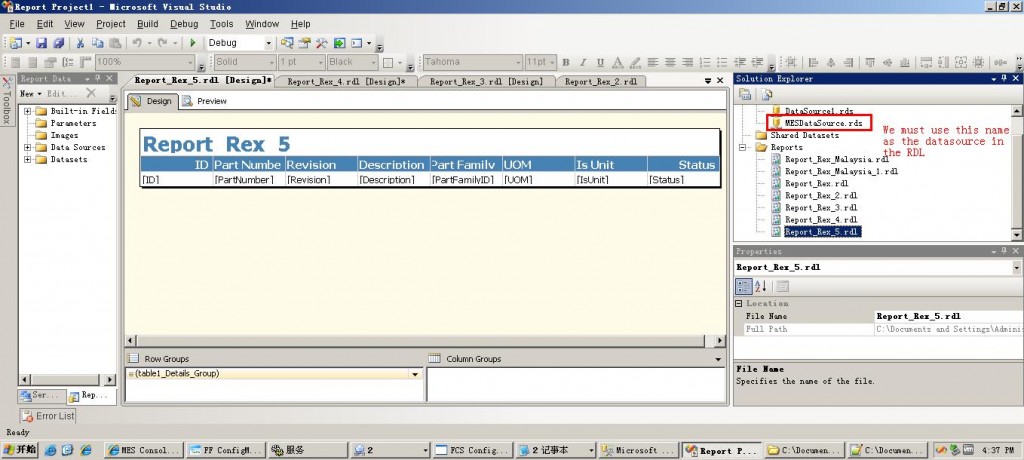Click the Save toolbar icon

(x=41, y=43)
